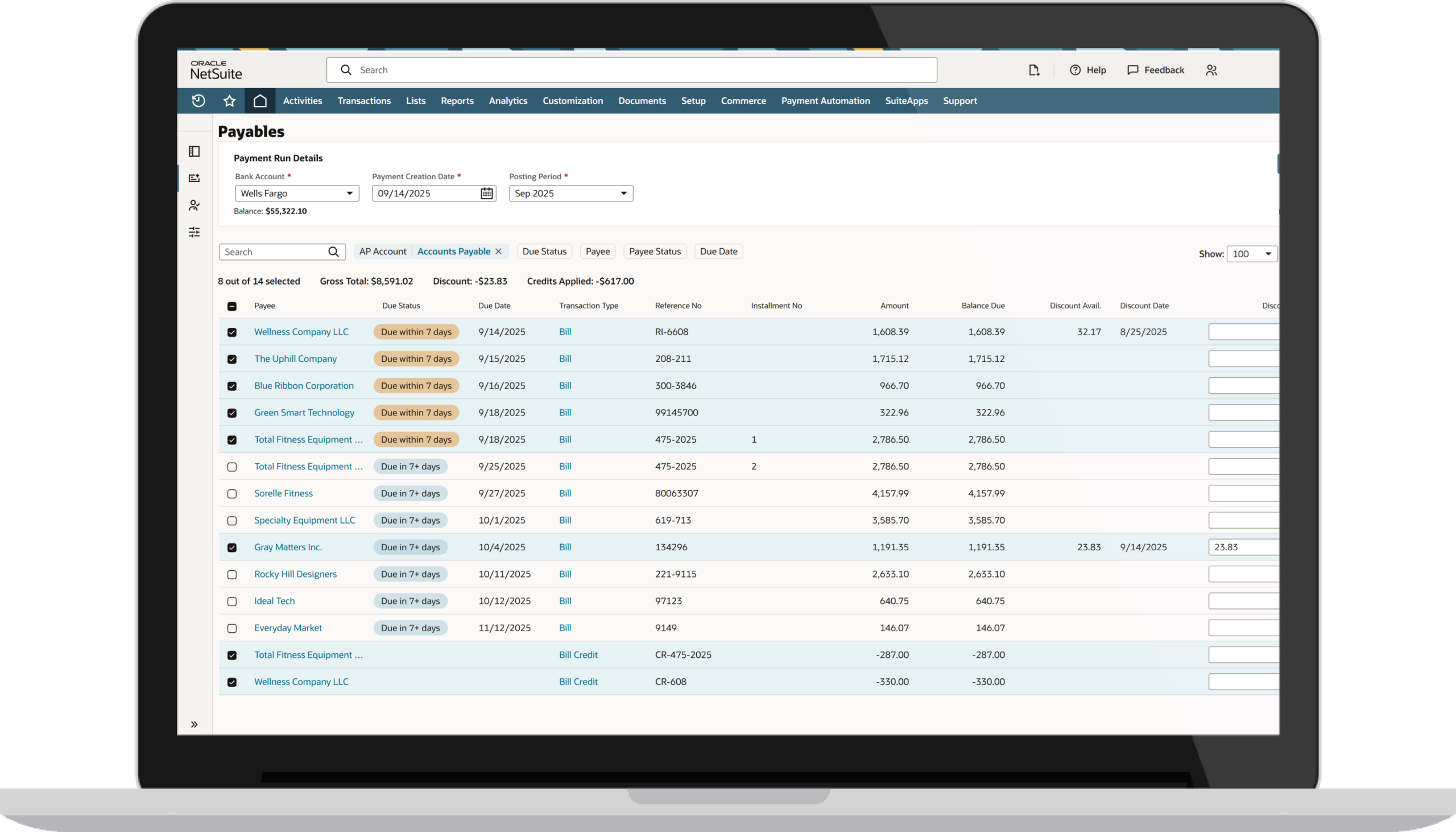Check the Sorelle Fitness row checkbox

click(x=232, y=494)
